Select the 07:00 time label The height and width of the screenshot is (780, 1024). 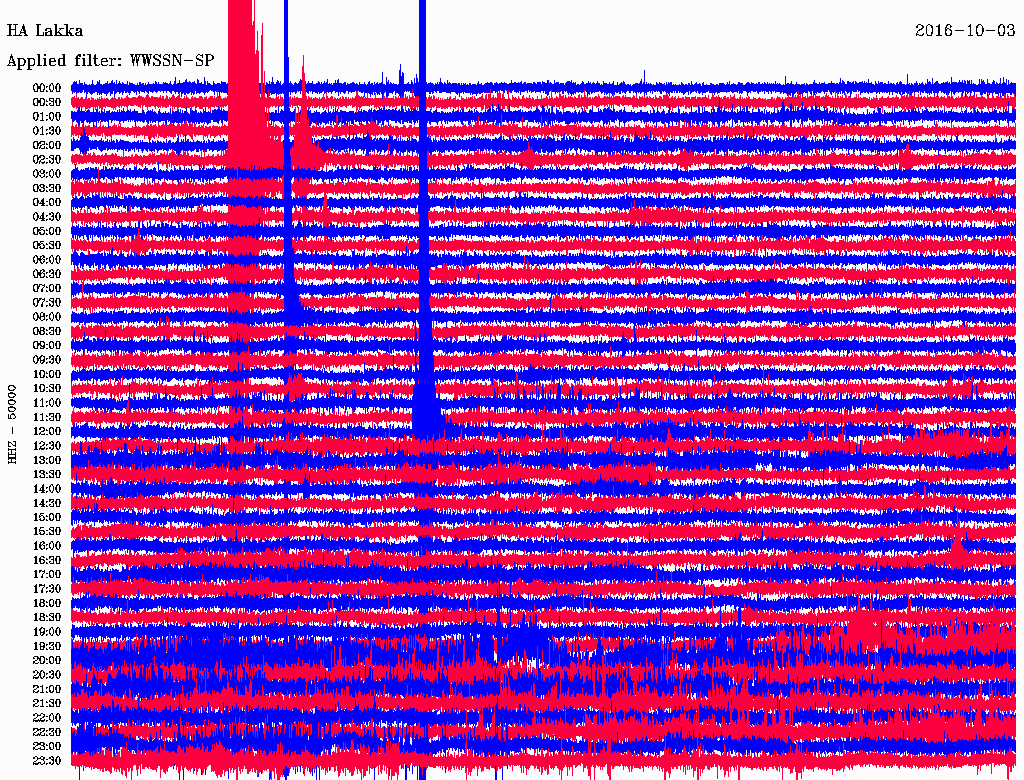pyautogui.click(x=47, y=288)
